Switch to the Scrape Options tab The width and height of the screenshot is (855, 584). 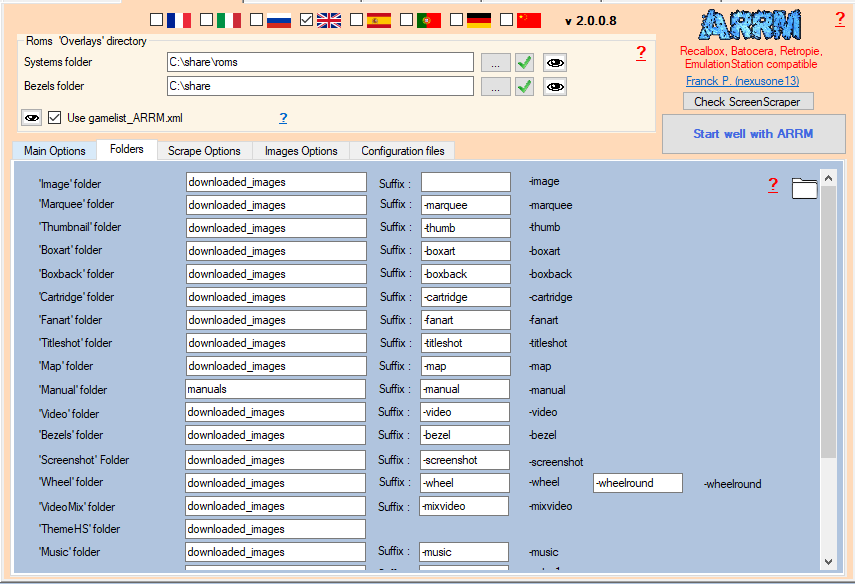coord(204,151)
